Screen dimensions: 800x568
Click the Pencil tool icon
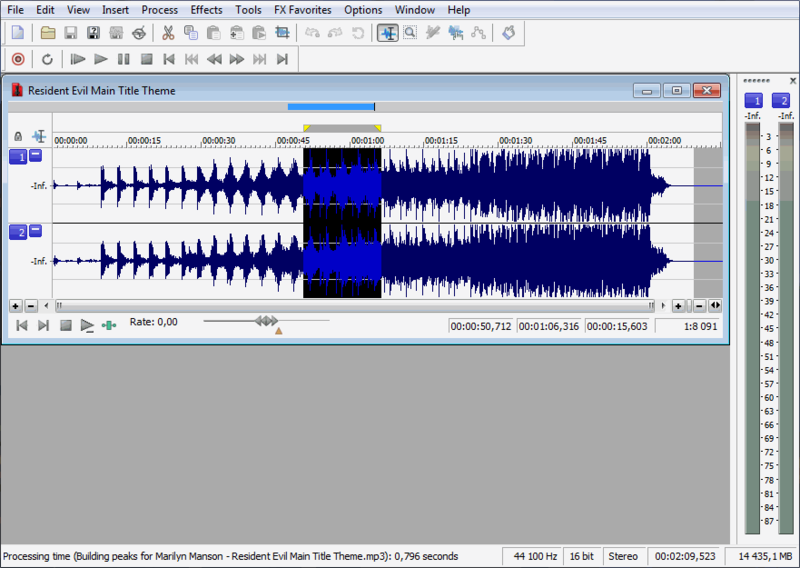click(433, 33)
